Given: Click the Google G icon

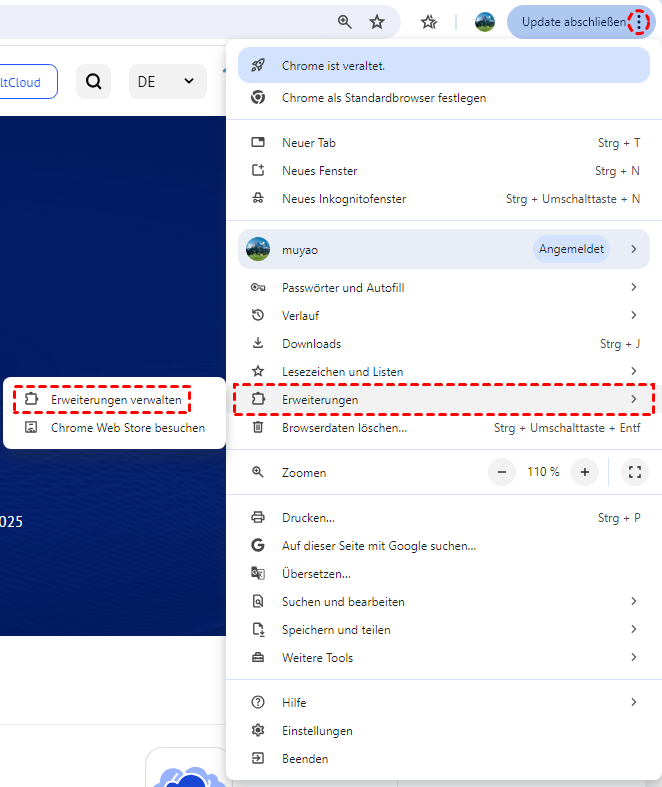Looking at the screenshot, I should [x=258, y=545].
